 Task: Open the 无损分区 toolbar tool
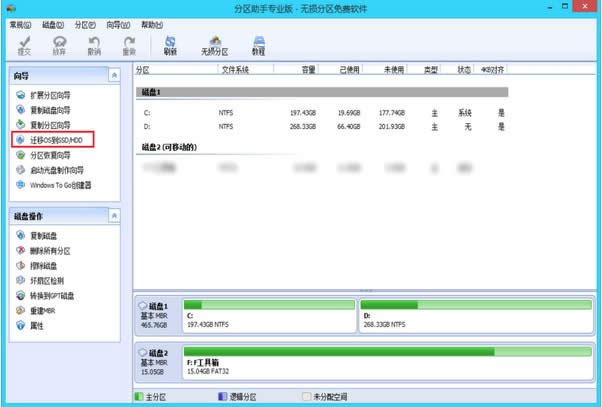tap(213, 44)
